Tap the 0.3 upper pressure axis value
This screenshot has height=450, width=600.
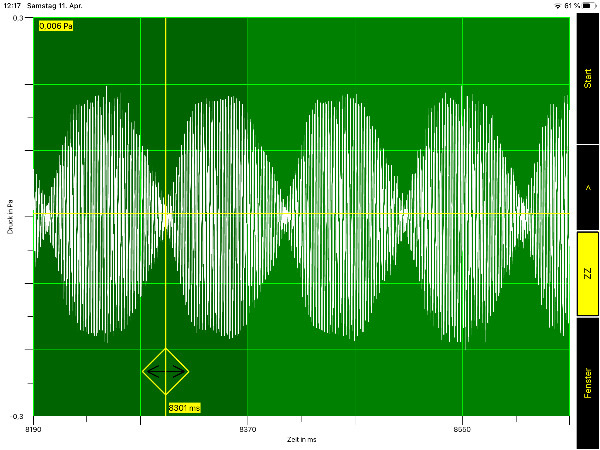19,18
